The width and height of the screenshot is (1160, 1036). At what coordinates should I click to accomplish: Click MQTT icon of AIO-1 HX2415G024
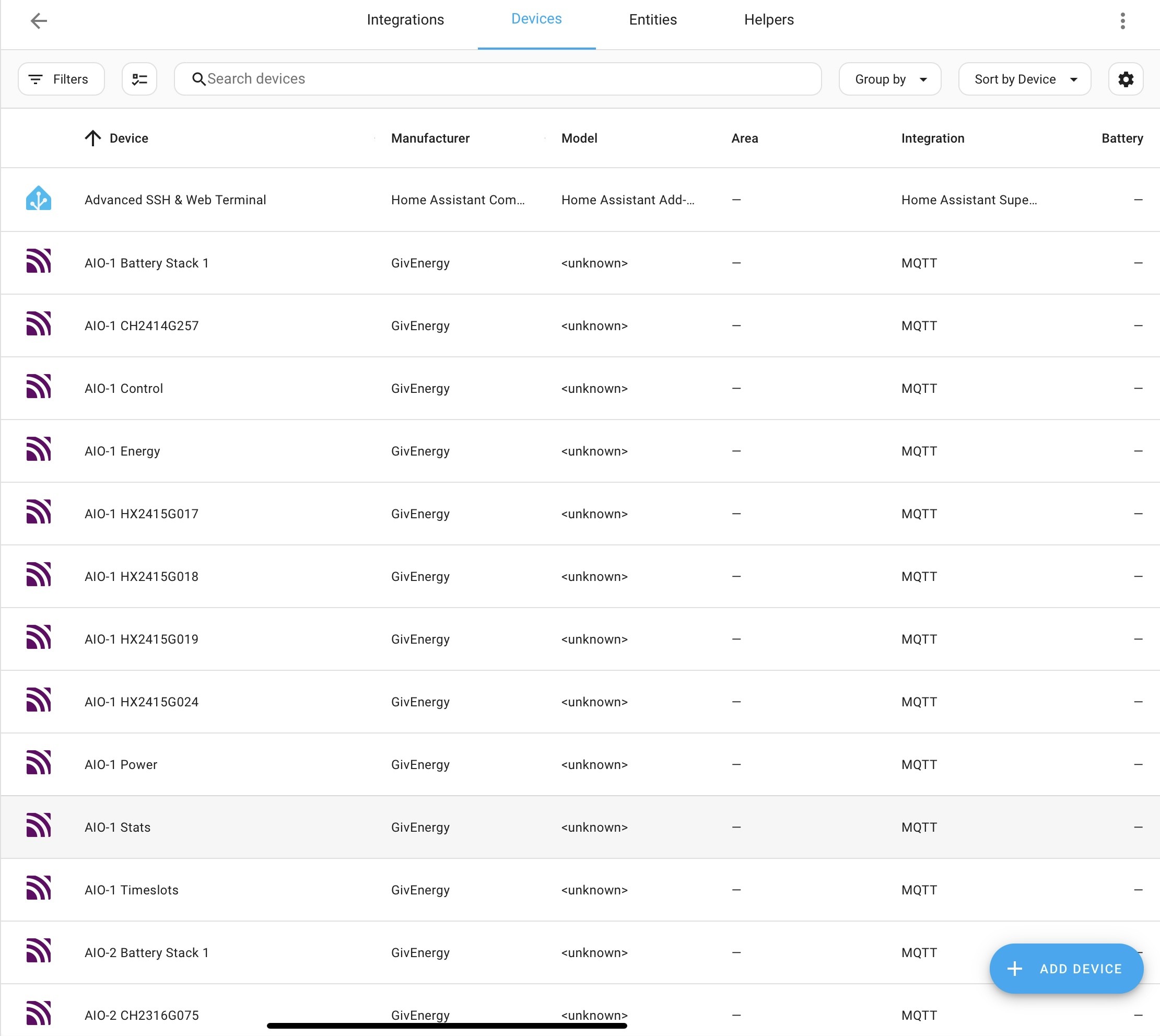[39, 700]
